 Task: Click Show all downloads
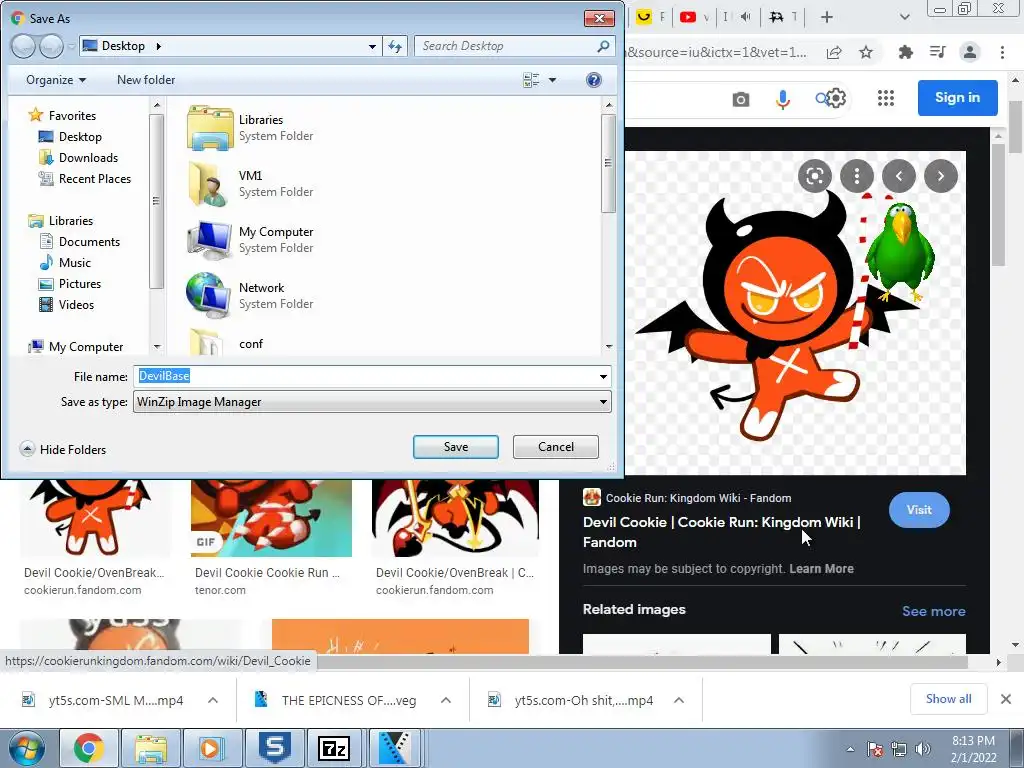click(x=948, y=699)
